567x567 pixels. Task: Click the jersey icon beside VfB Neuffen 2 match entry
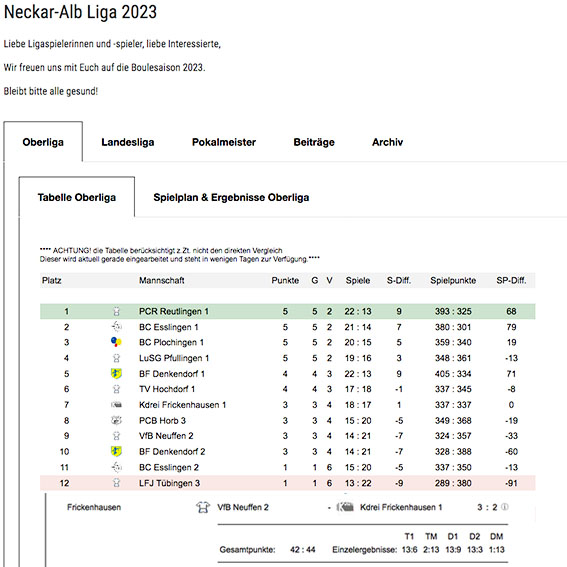tap(203, 507)
